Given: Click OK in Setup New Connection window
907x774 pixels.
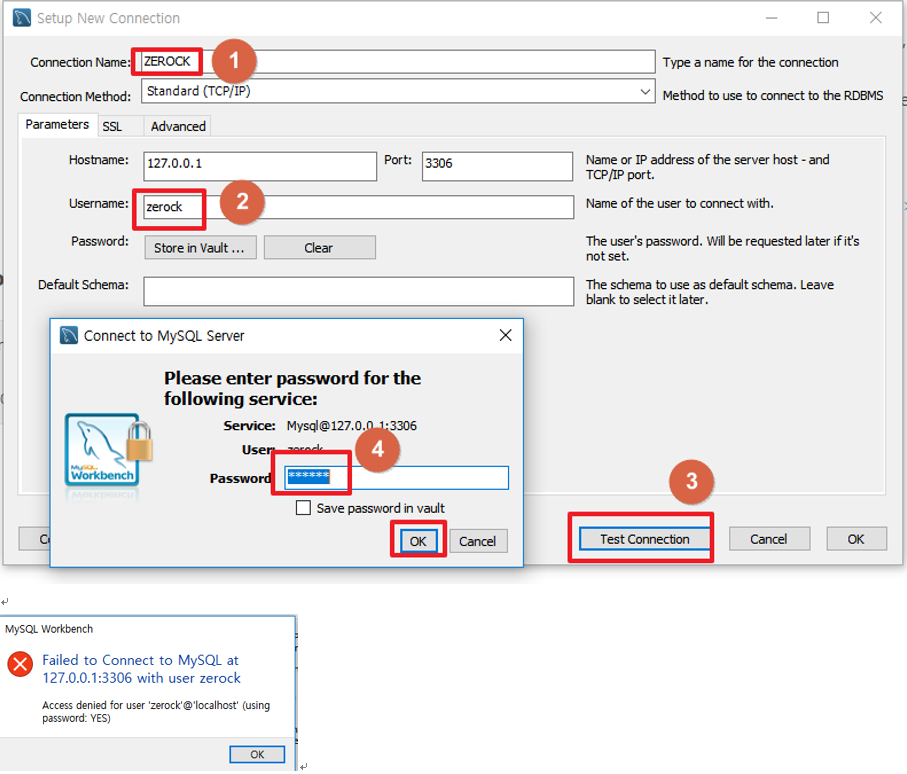Looking at the screenshot, I should pos(856,539).
